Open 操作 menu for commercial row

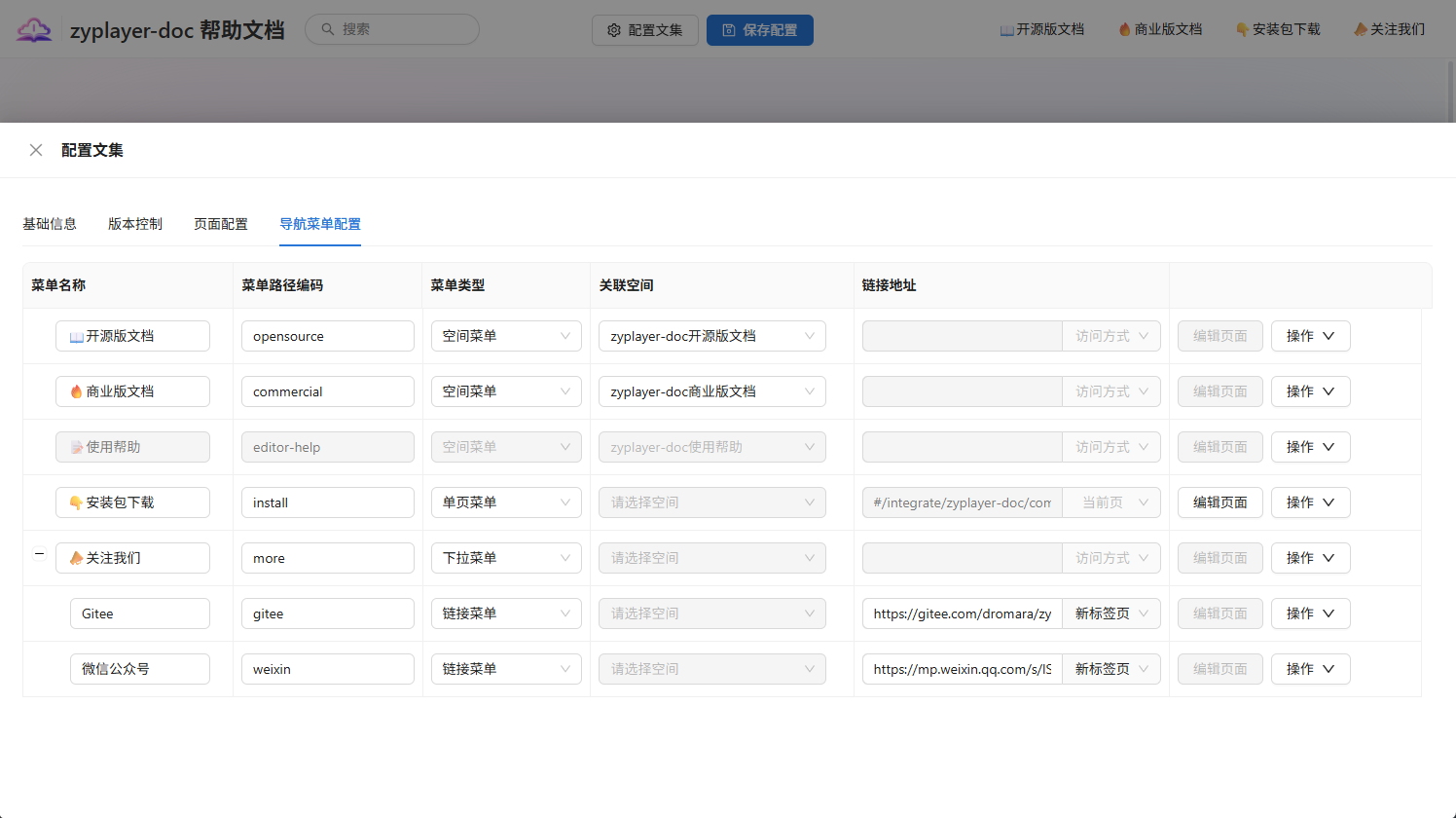(1310, 391)
